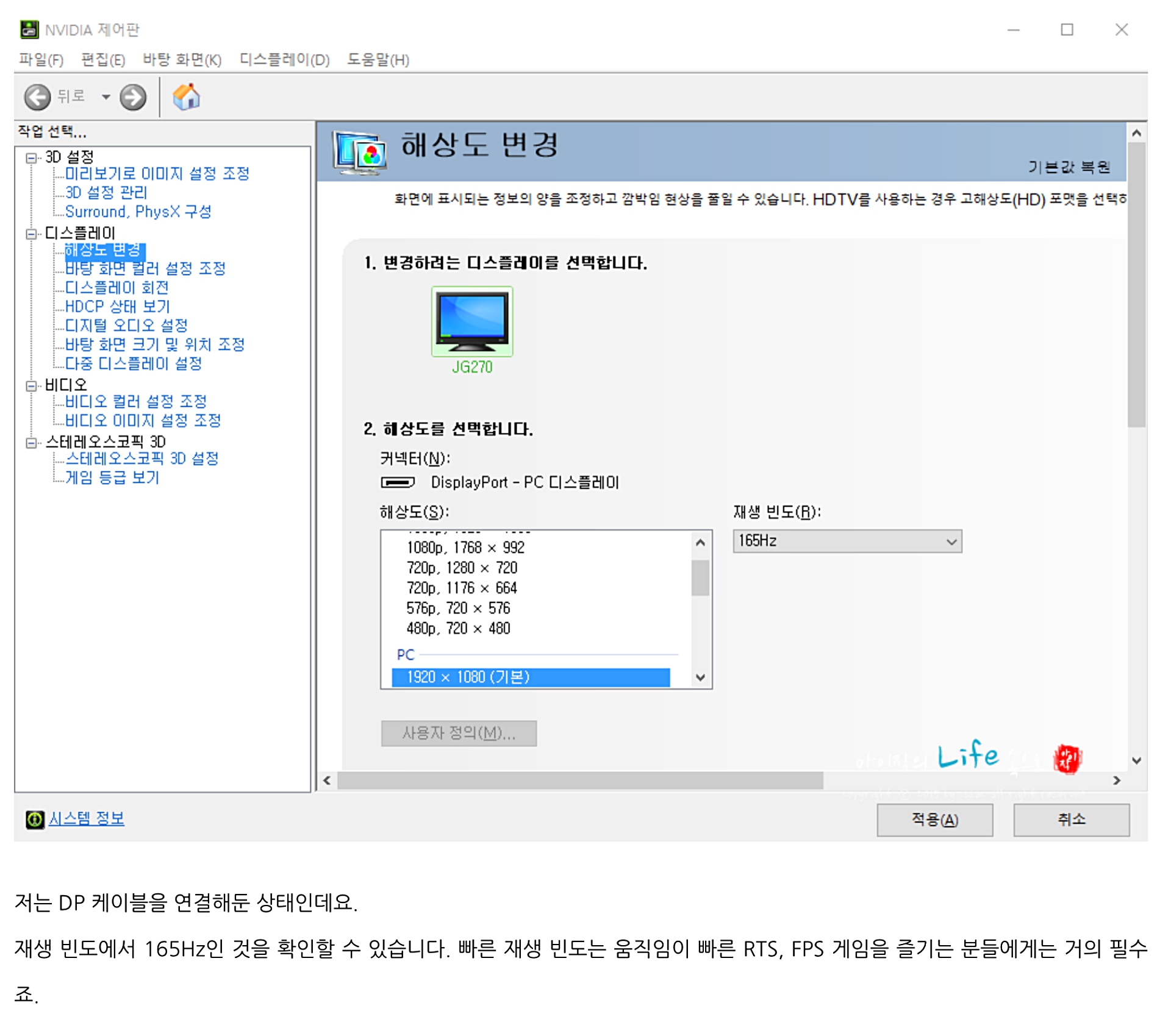
Task: Click the 적용(A) apply button
Action: (x=935, y=821)
